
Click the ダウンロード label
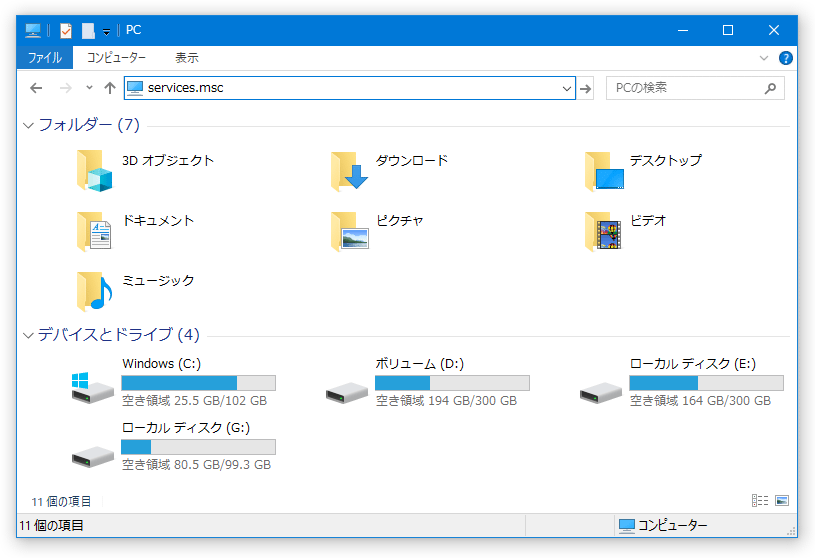point(412,161)
